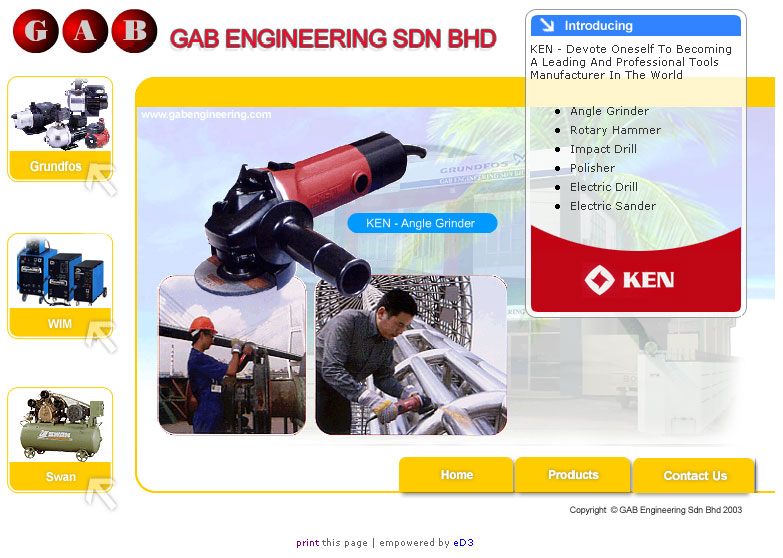
Task: Click the Grundfos pumps thumbnail image
Action: pos(60,114)
